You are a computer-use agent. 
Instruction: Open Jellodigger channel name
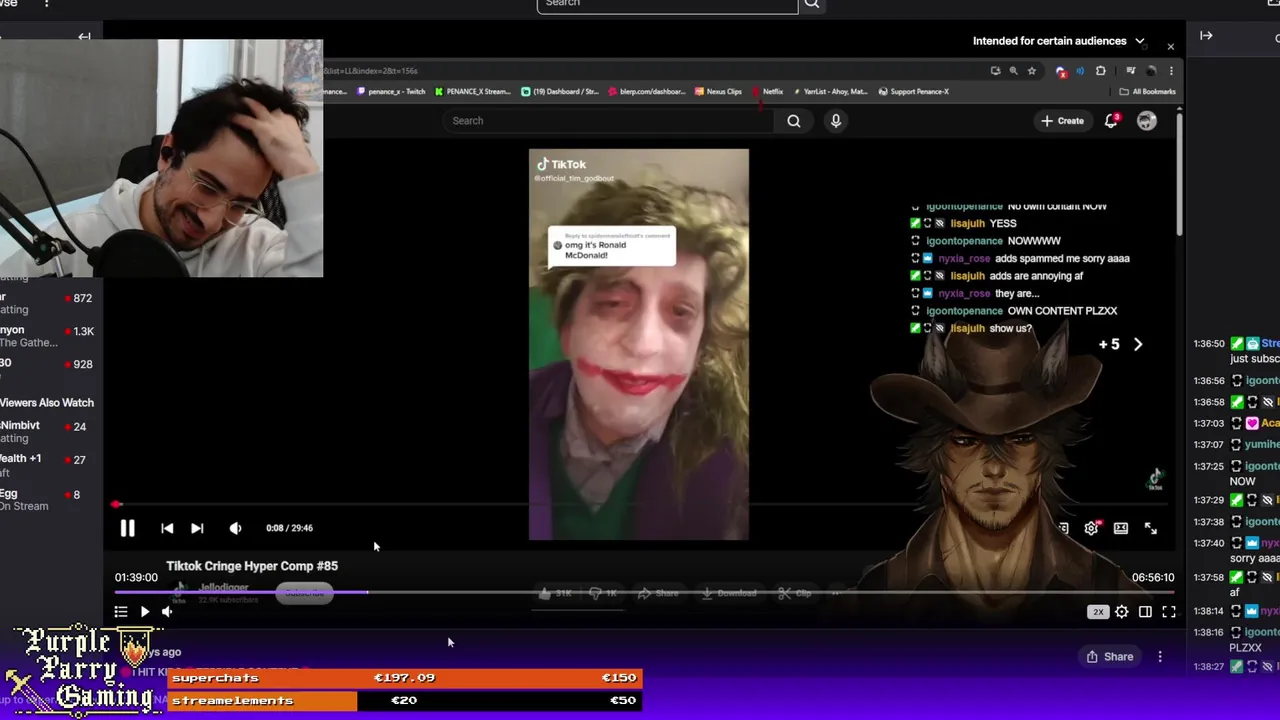pos(224,588)
